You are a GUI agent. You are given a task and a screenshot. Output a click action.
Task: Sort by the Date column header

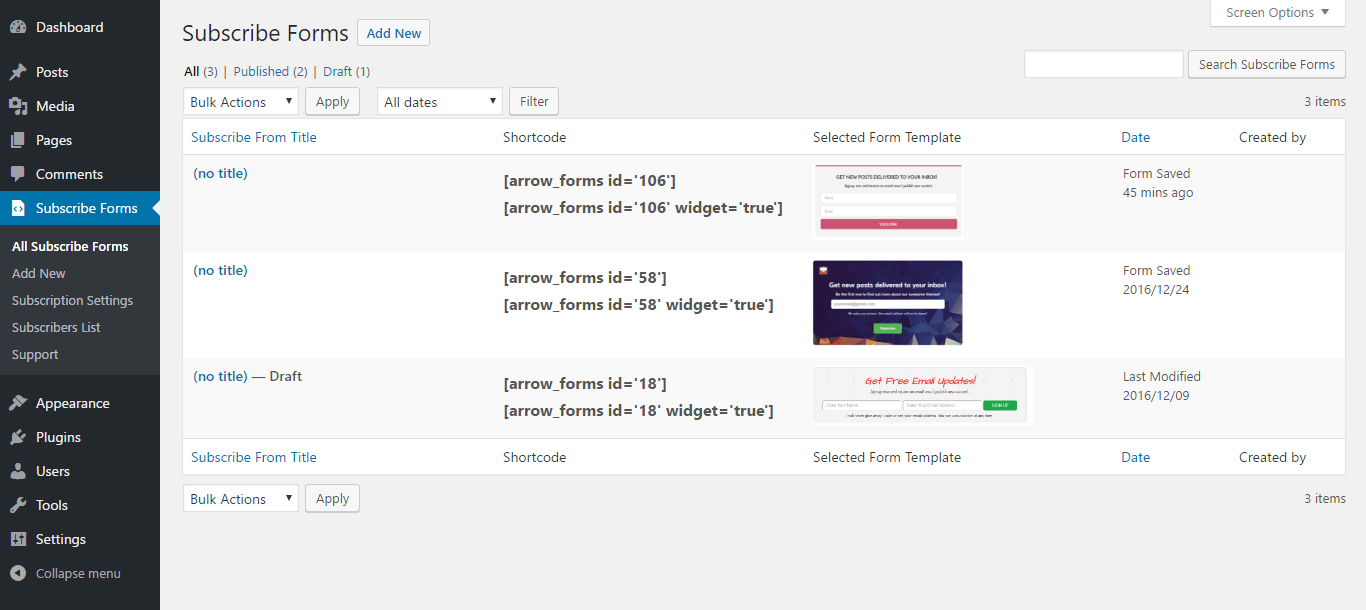click(1135, 137)
